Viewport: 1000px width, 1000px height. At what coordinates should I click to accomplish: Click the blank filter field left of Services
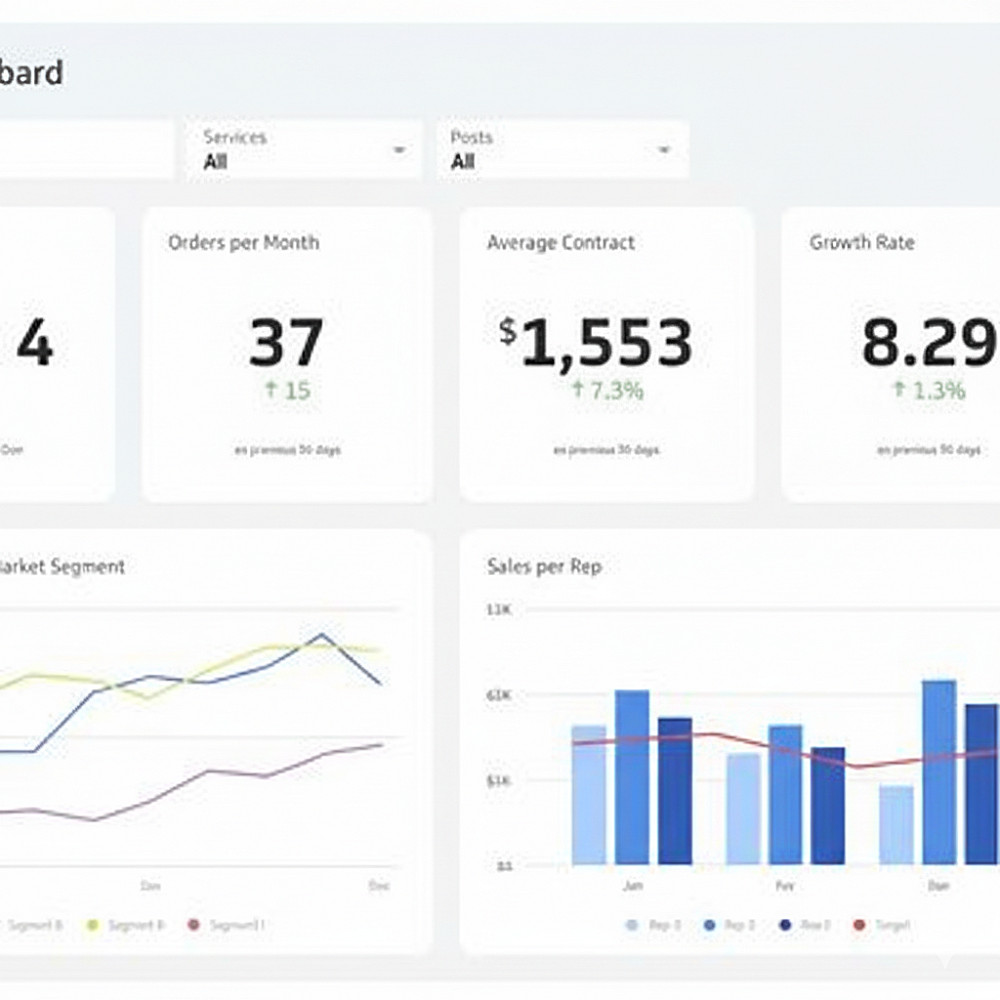tap(86, 150)
